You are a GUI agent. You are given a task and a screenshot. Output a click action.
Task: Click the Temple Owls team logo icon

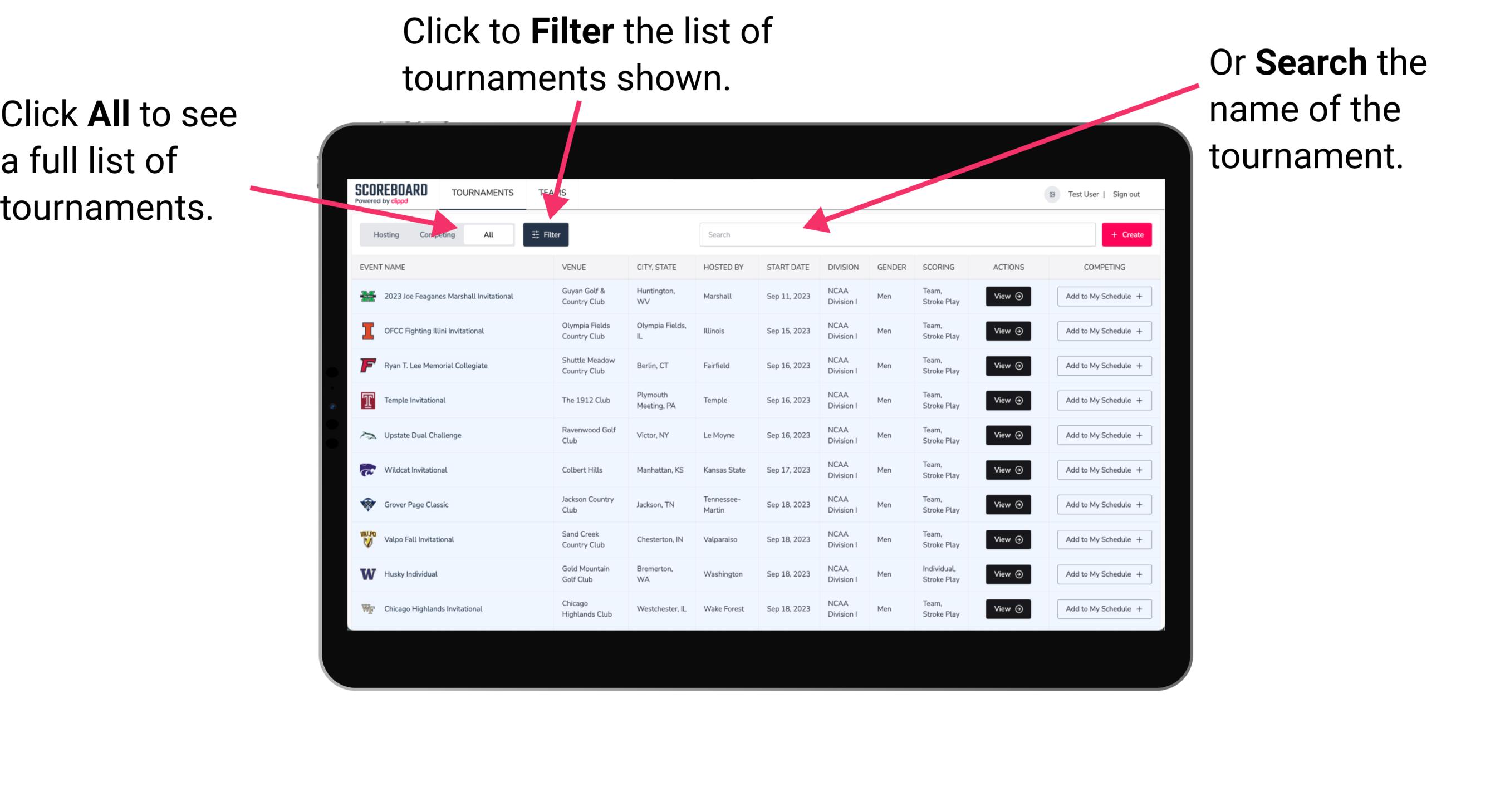(367, 400)
